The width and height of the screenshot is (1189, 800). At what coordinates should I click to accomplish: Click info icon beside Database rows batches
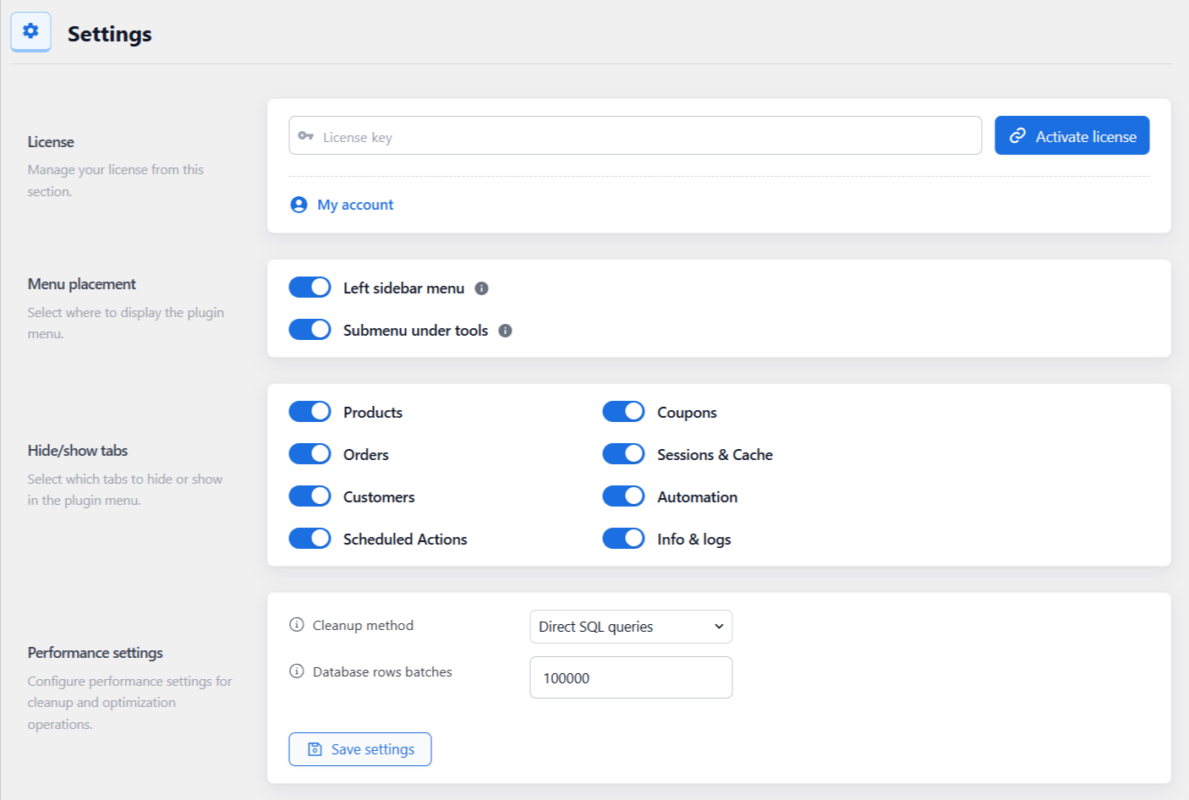[x=296, y=671]
